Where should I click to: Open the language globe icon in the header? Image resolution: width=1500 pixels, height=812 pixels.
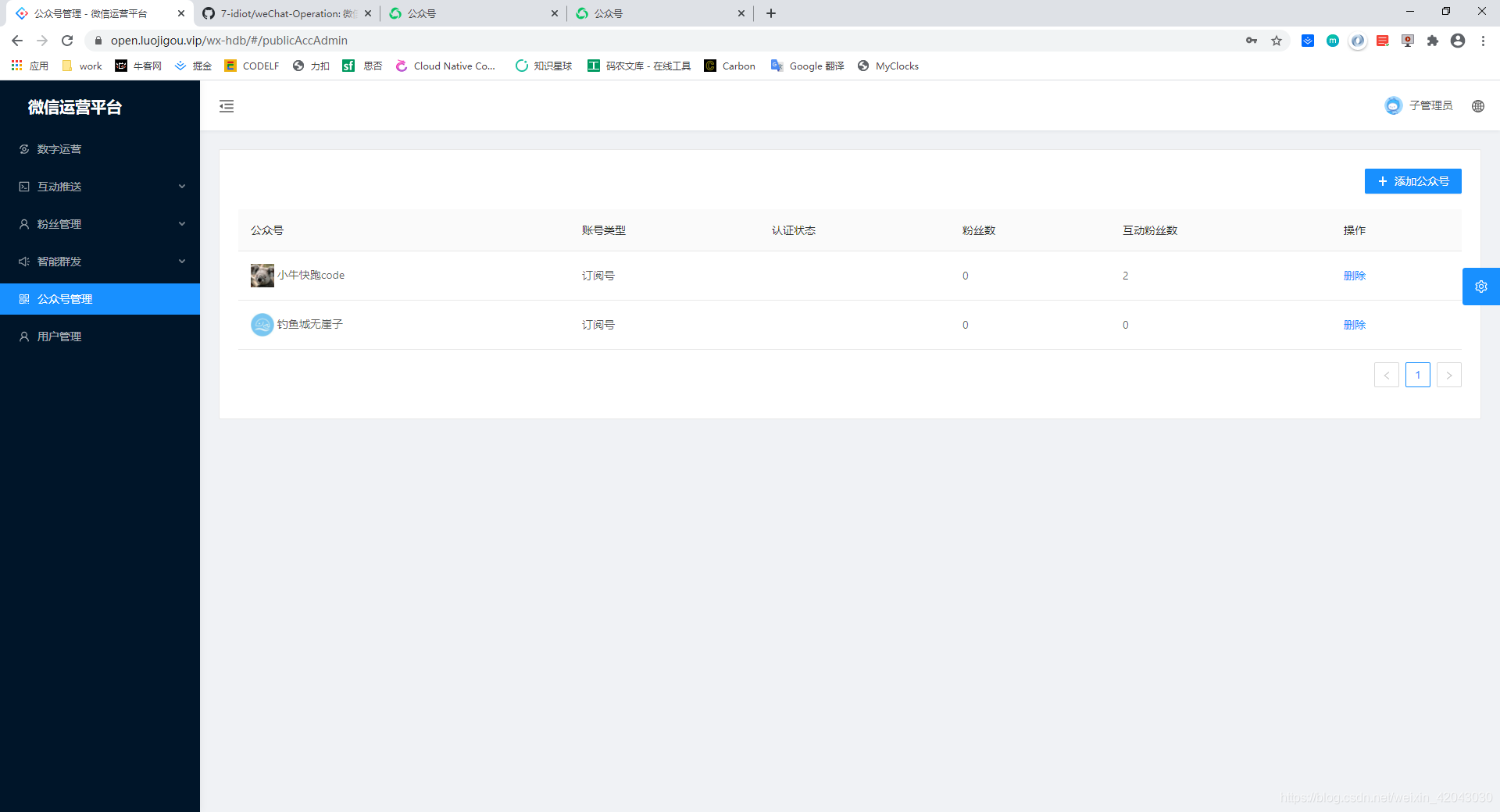click(1478, 106)
